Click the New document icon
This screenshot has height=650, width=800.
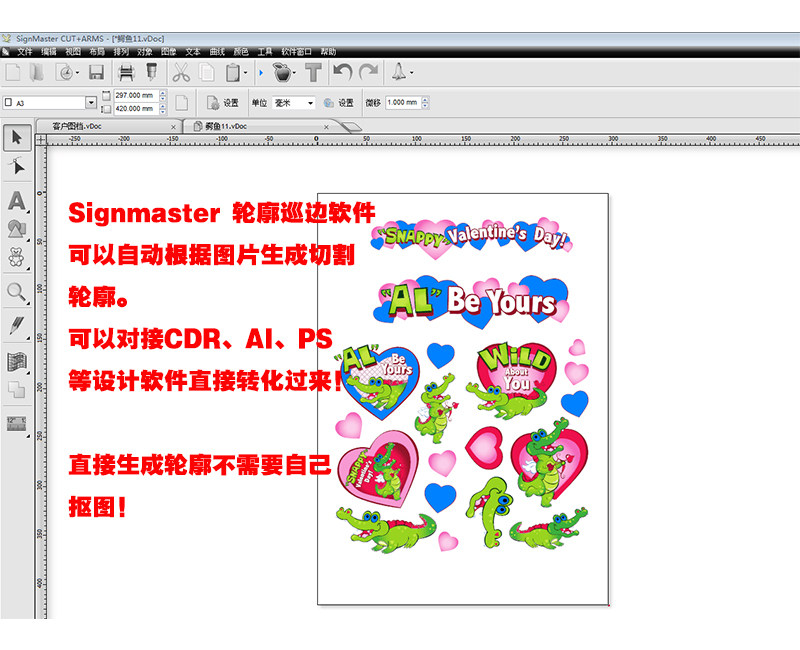point(13,73)
